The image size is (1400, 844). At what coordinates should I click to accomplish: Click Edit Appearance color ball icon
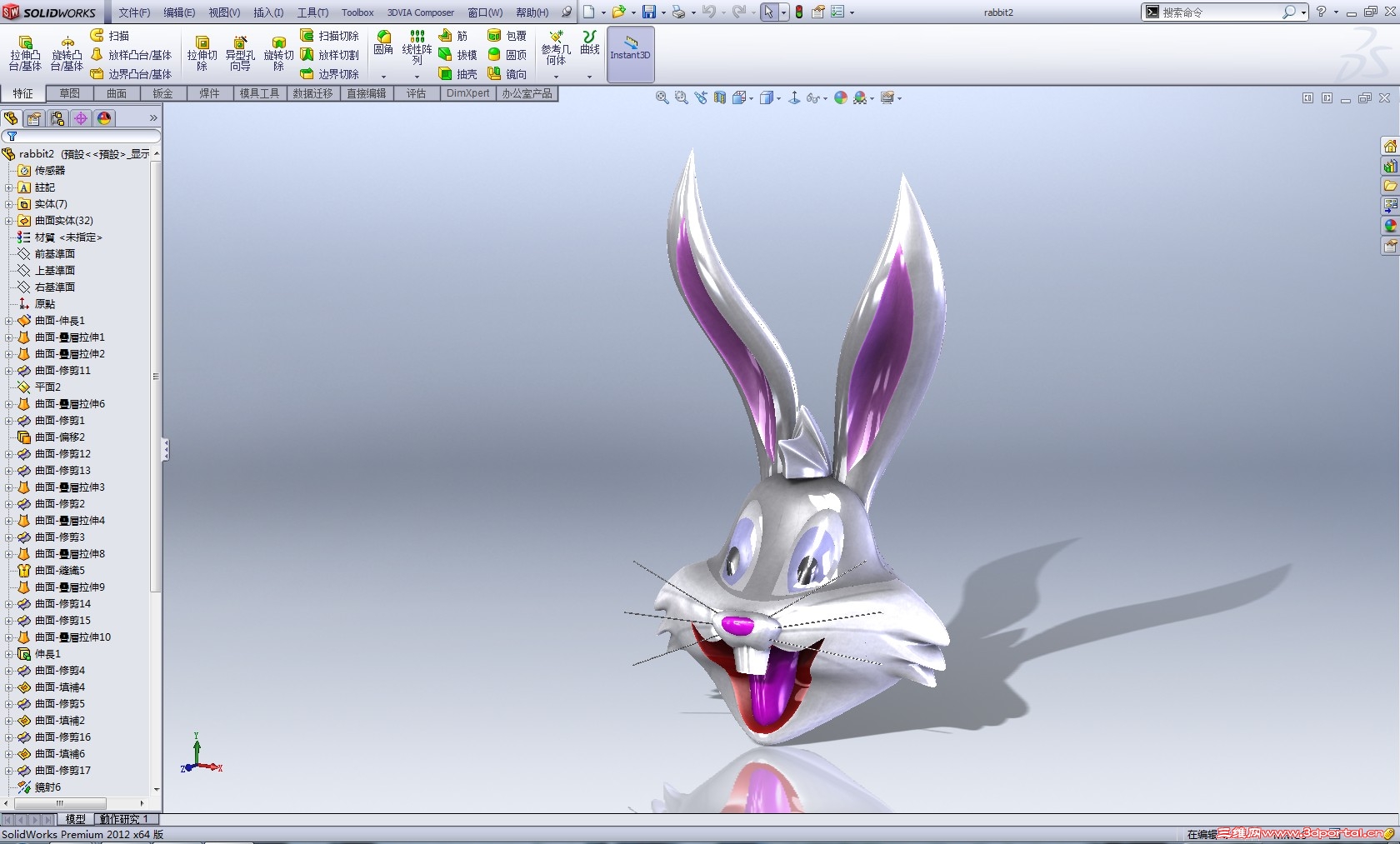(841, 97)
